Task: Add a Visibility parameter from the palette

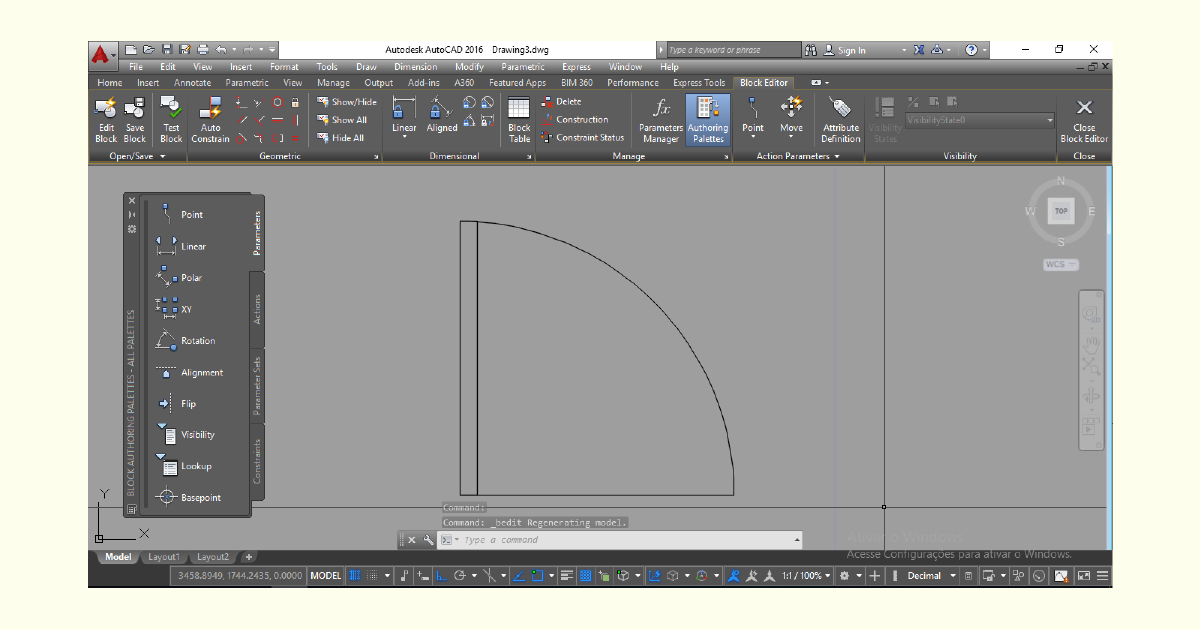Action: [x=185, y=434]
